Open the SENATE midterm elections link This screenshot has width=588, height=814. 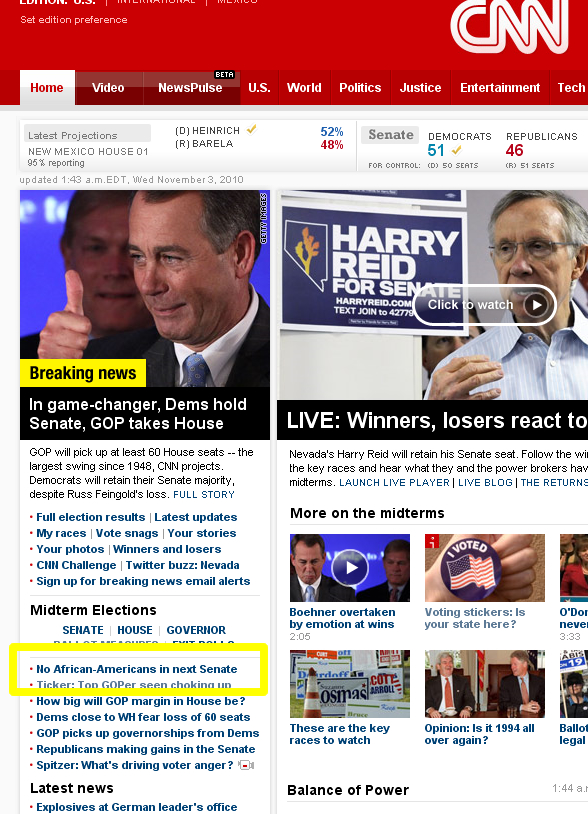[83, 630]
